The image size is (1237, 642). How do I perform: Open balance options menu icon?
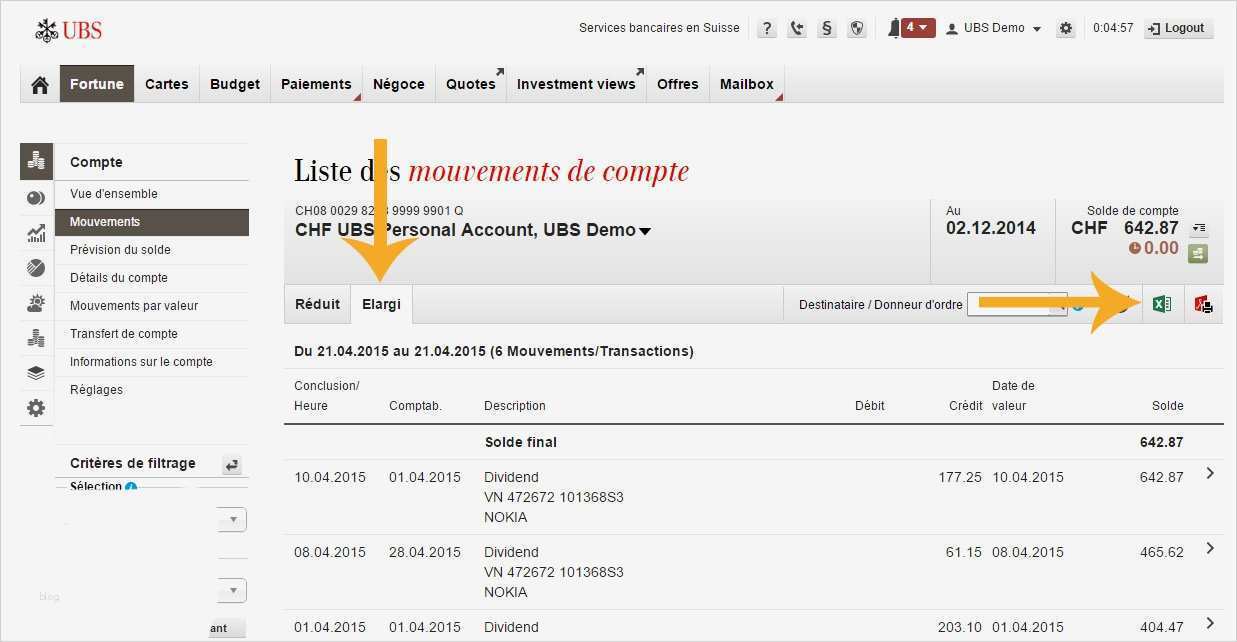click(1199, 229)
